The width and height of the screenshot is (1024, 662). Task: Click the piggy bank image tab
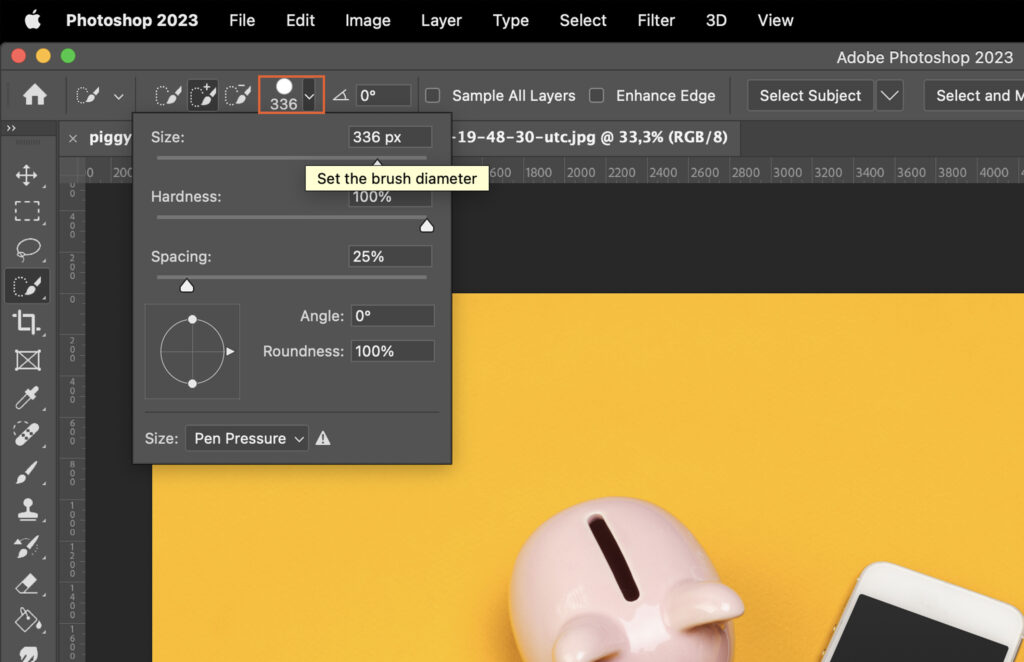click(110, 137)
